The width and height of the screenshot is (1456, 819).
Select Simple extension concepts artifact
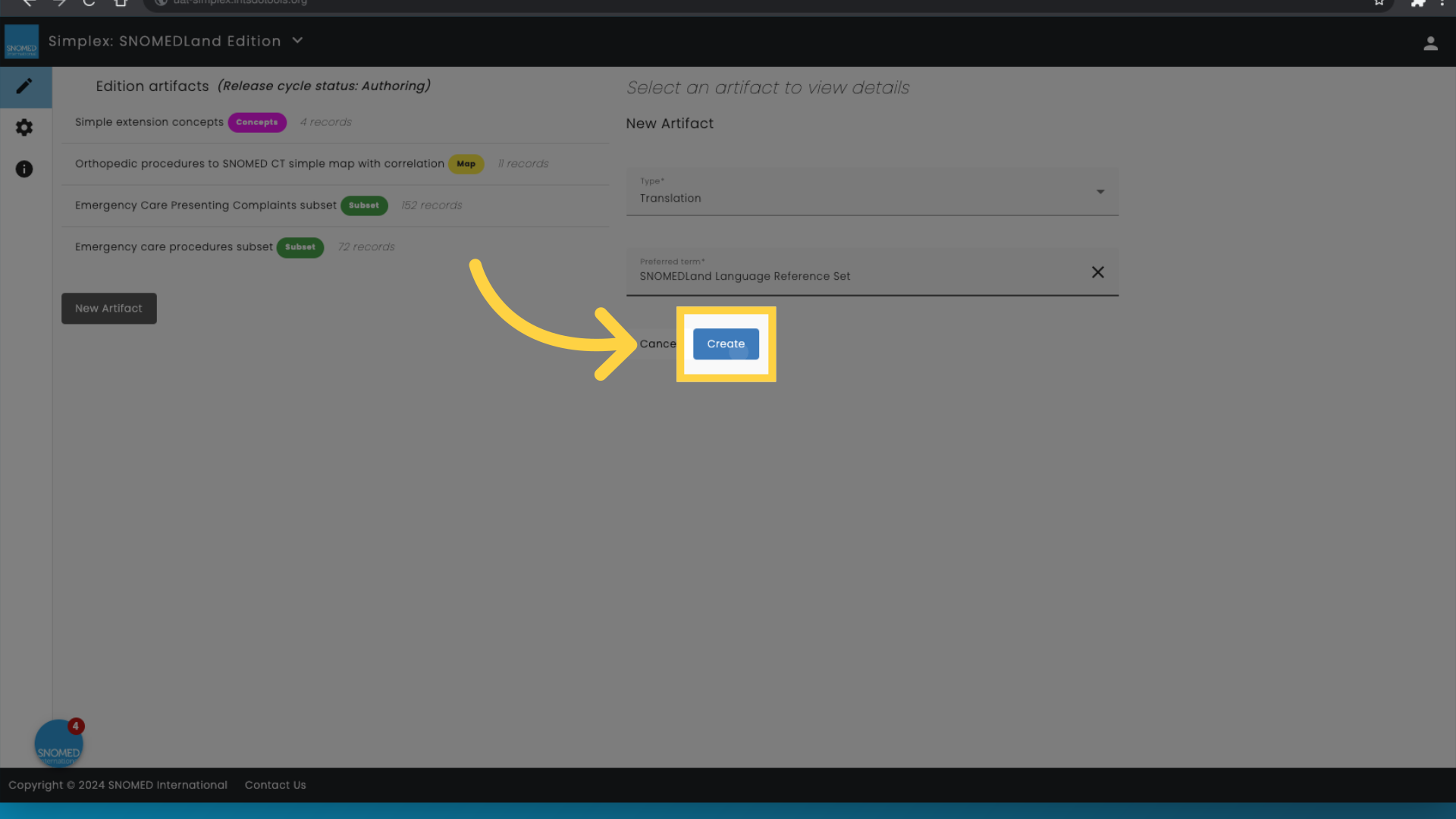click(149, 122)
